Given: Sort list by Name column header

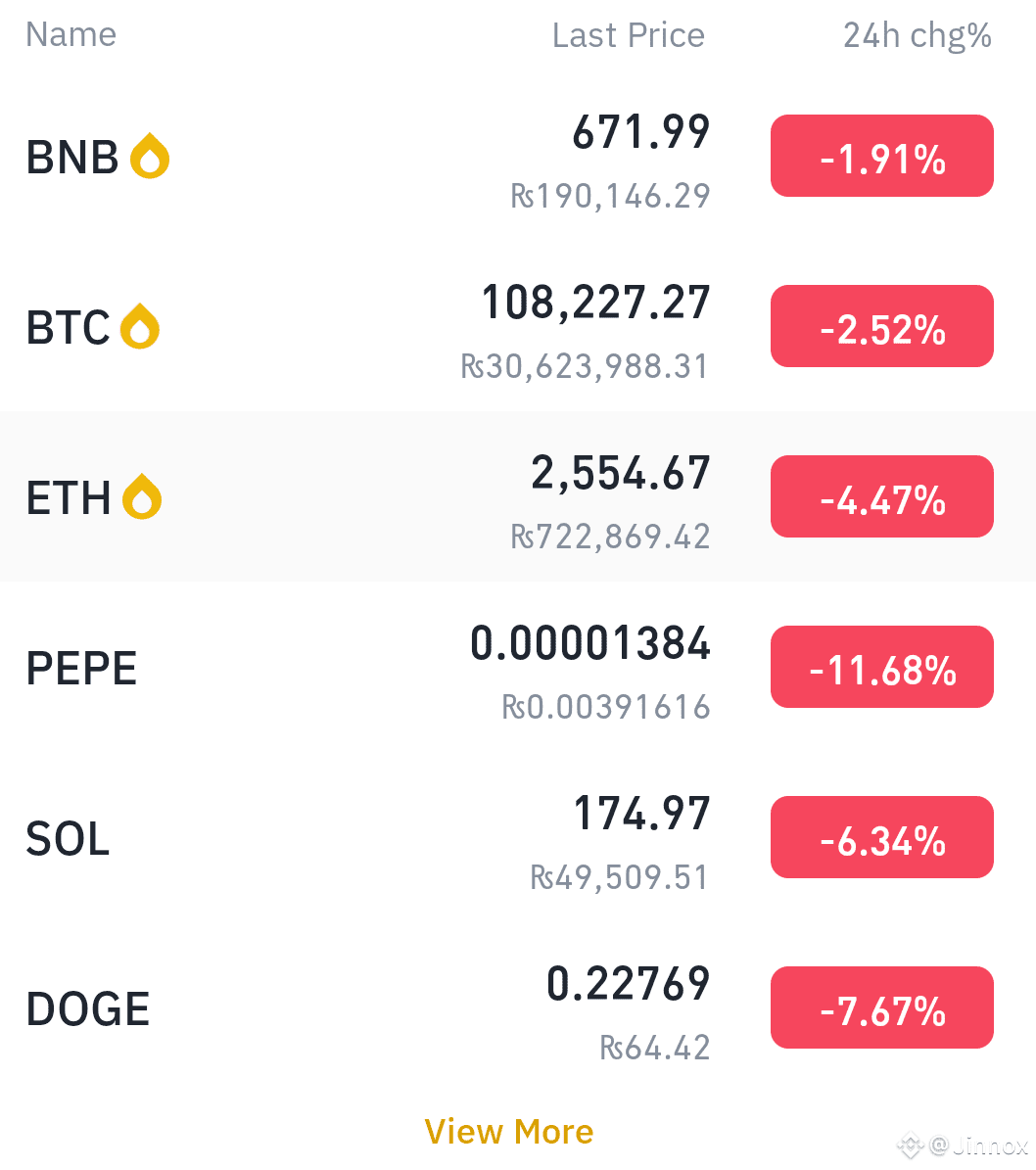Looking at the screenshot, I should [71, 34].
